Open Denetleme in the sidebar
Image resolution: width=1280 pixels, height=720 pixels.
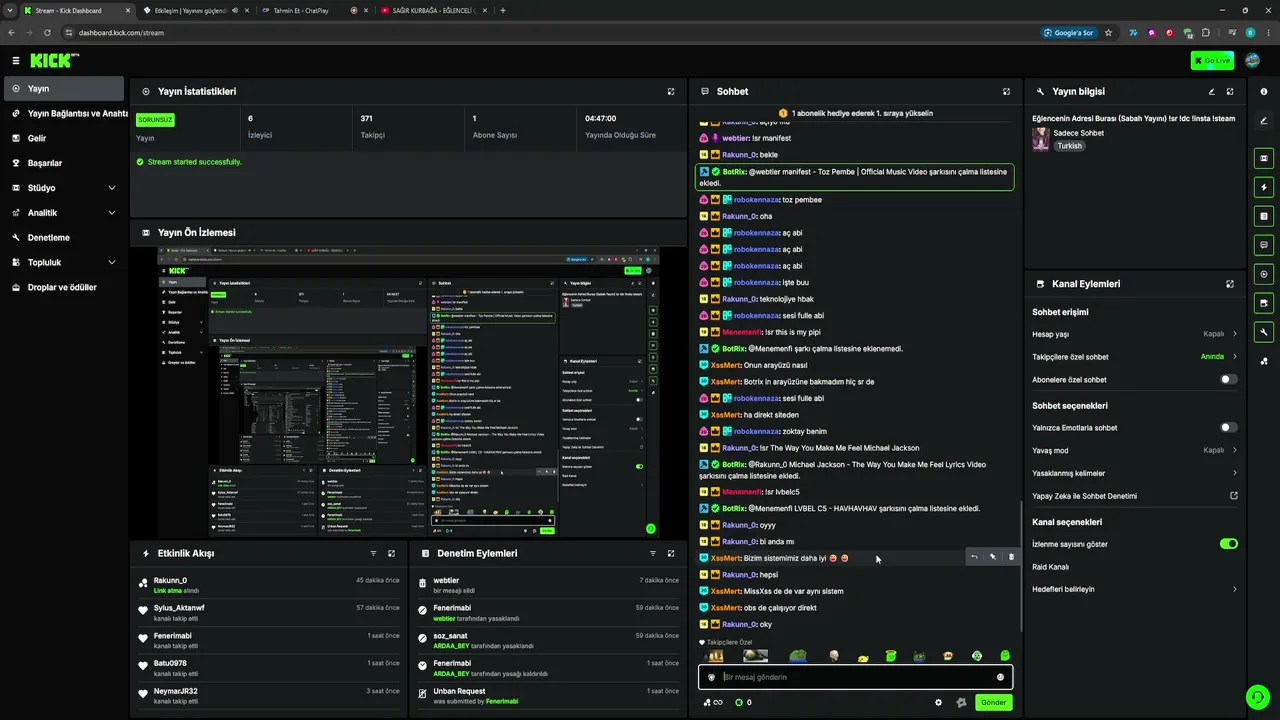click(x=64, y=238)
